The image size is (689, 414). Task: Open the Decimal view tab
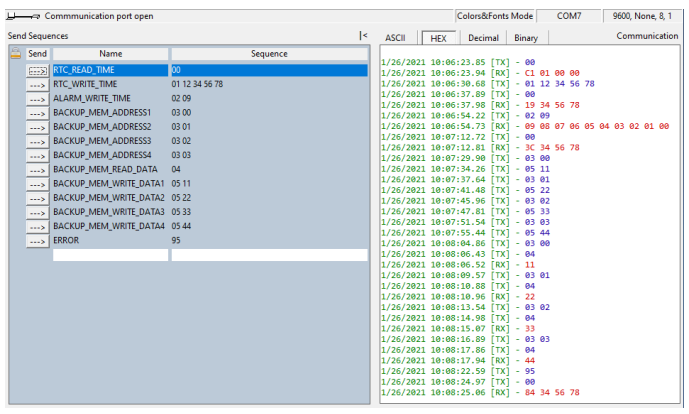click(x=483, y=37)
